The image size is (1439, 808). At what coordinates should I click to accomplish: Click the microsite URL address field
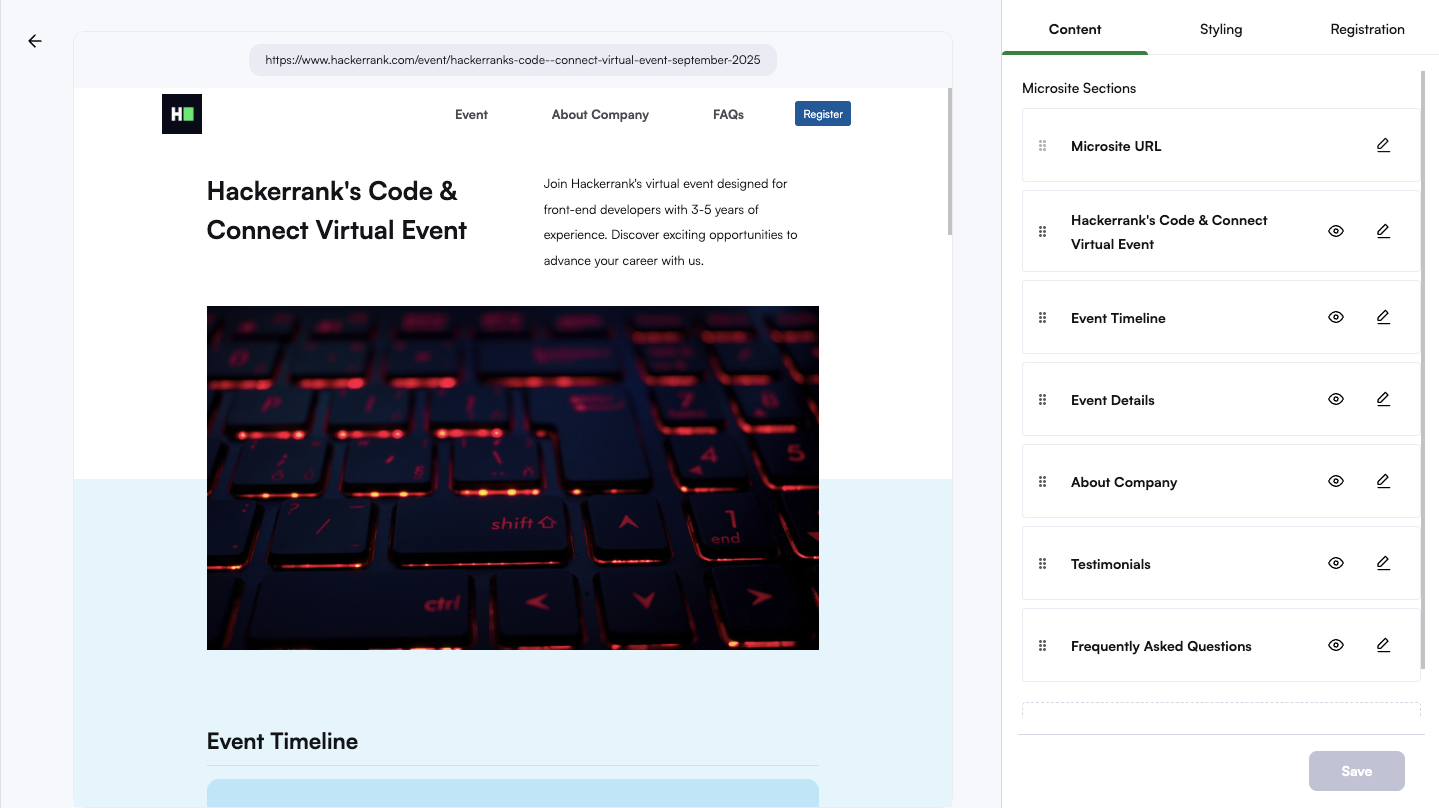tap(513, 60)
